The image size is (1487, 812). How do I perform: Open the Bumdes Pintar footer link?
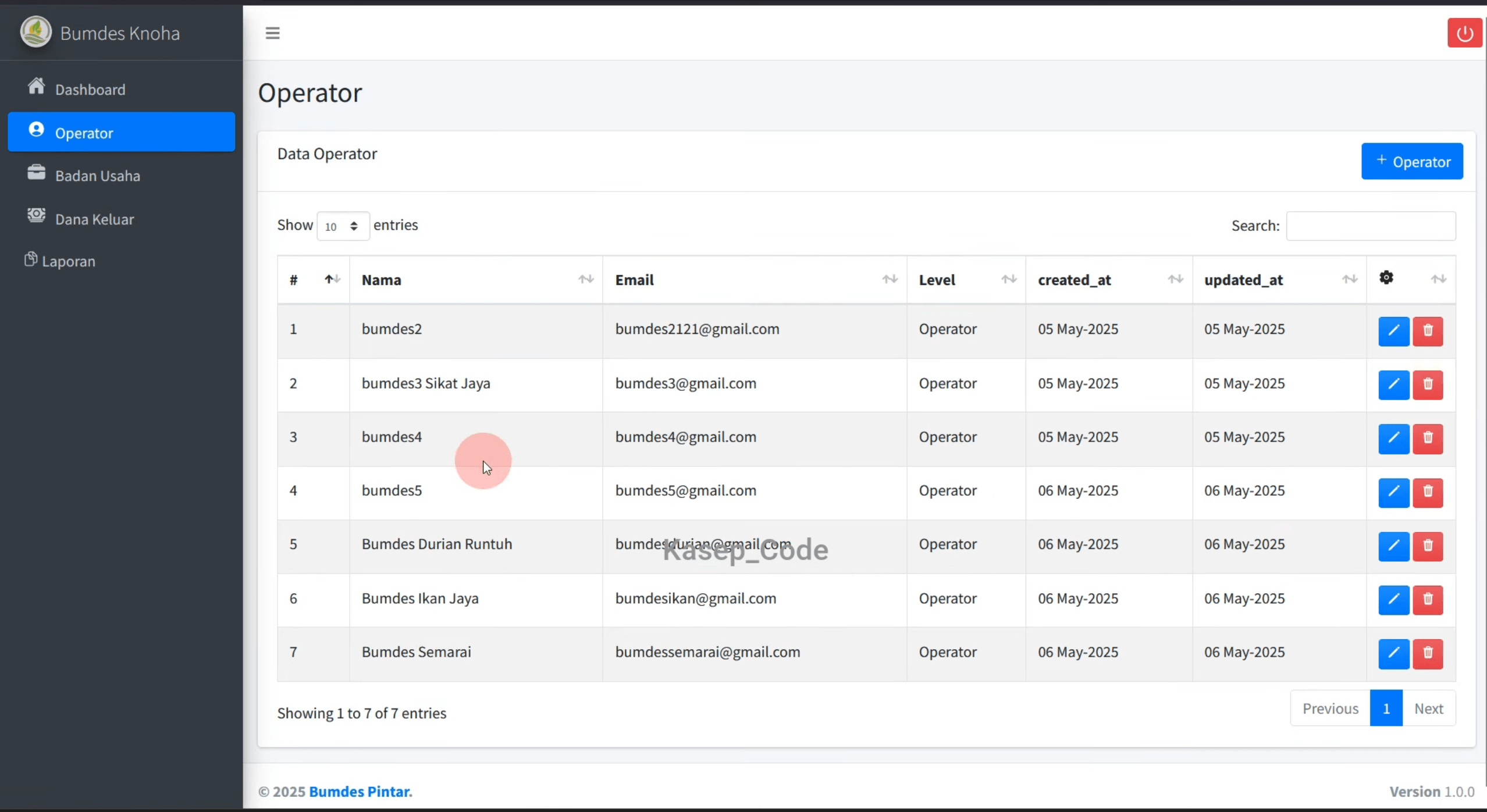pyautogui.click(x=360, y=791)
